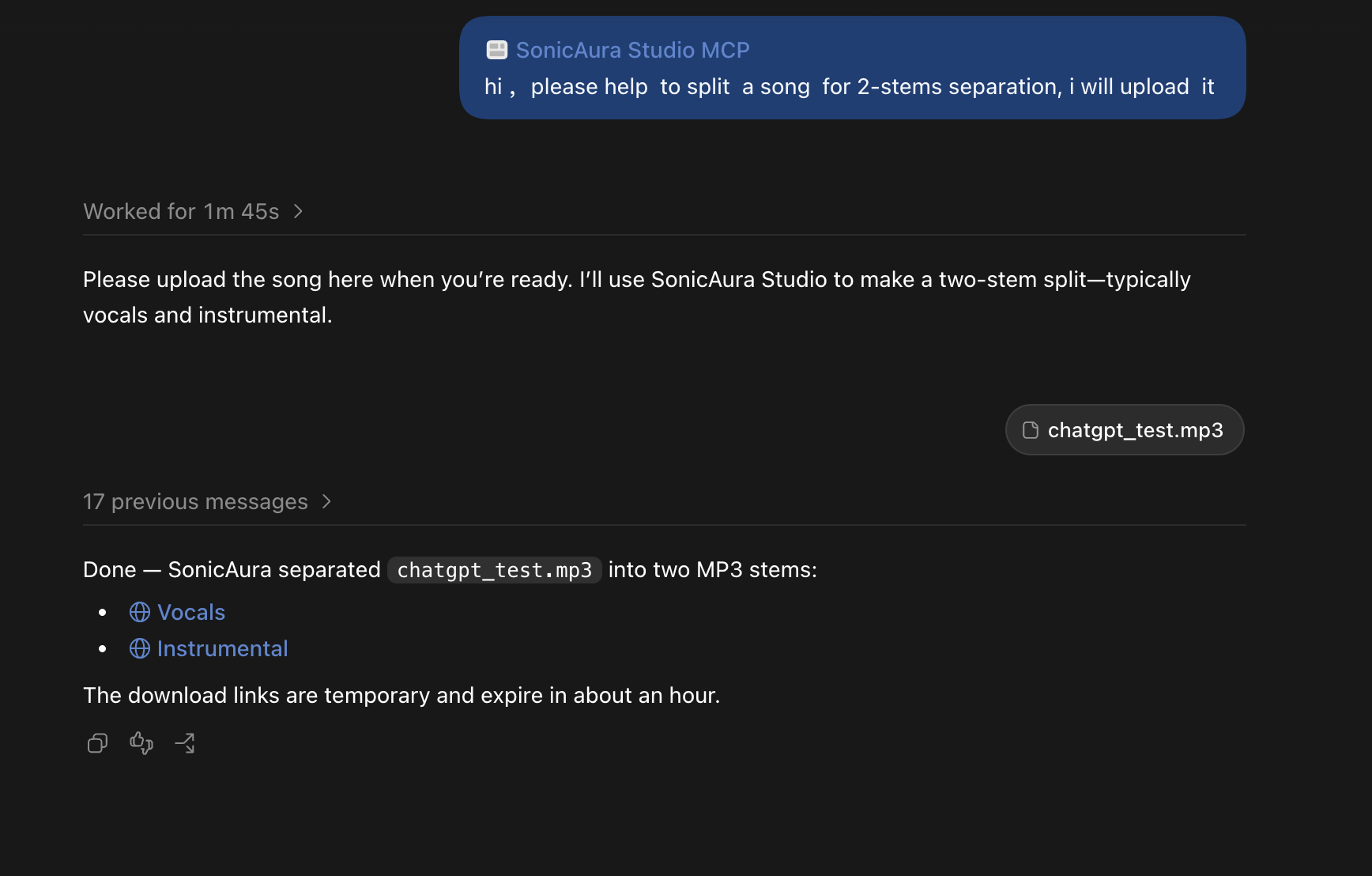Open the Vocals stem download link

coord(191,612)
